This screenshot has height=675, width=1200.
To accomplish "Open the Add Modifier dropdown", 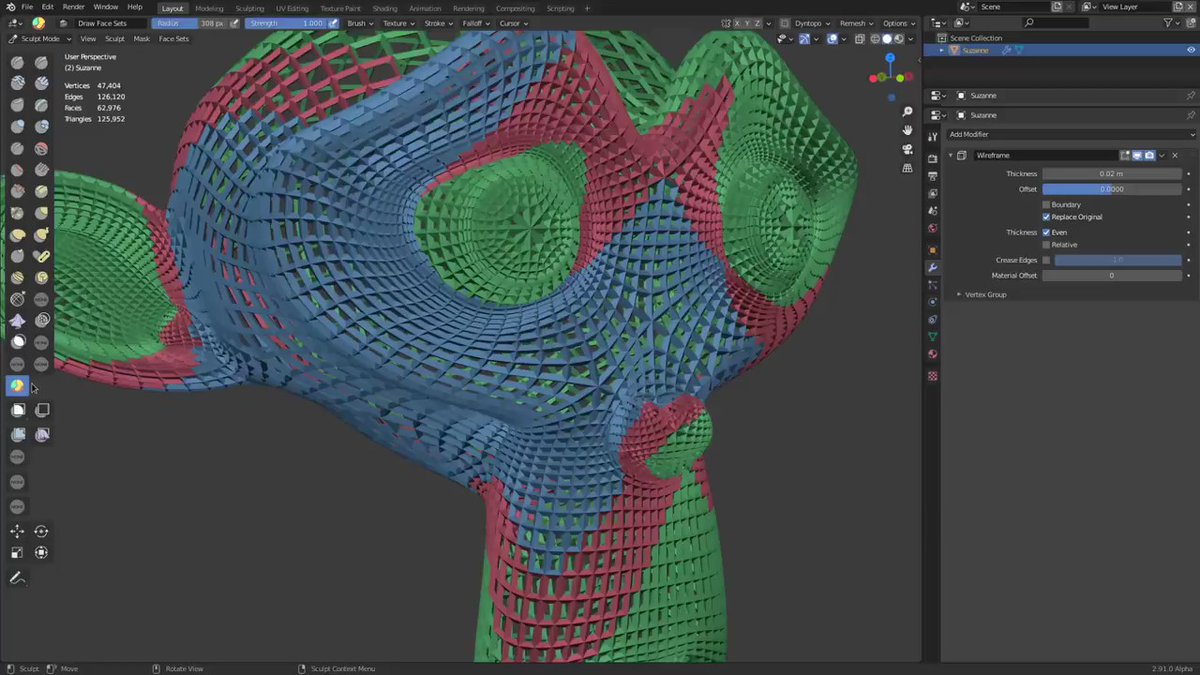I will click(1071, 134).
